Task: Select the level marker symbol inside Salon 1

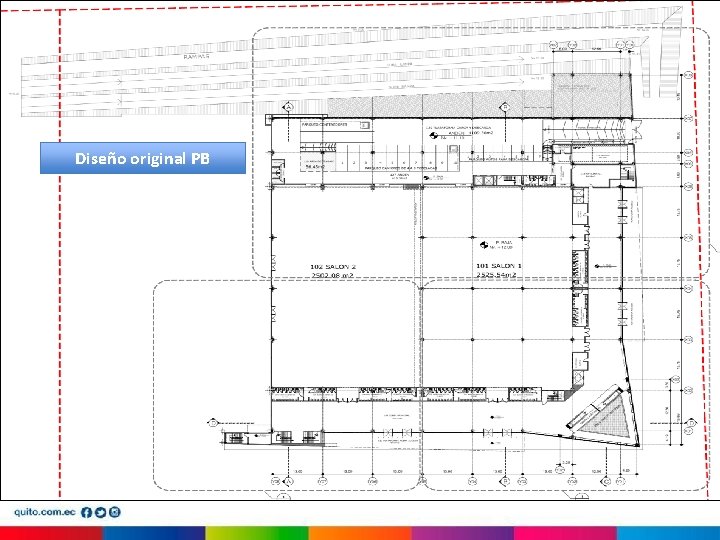Action: tap(484, 245)
